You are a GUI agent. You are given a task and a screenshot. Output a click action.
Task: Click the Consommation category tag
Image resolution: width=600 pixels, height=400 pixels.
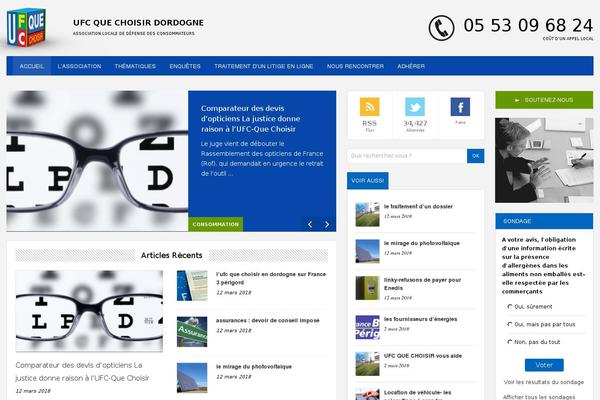pyautogui.click(x=215, y=224)
